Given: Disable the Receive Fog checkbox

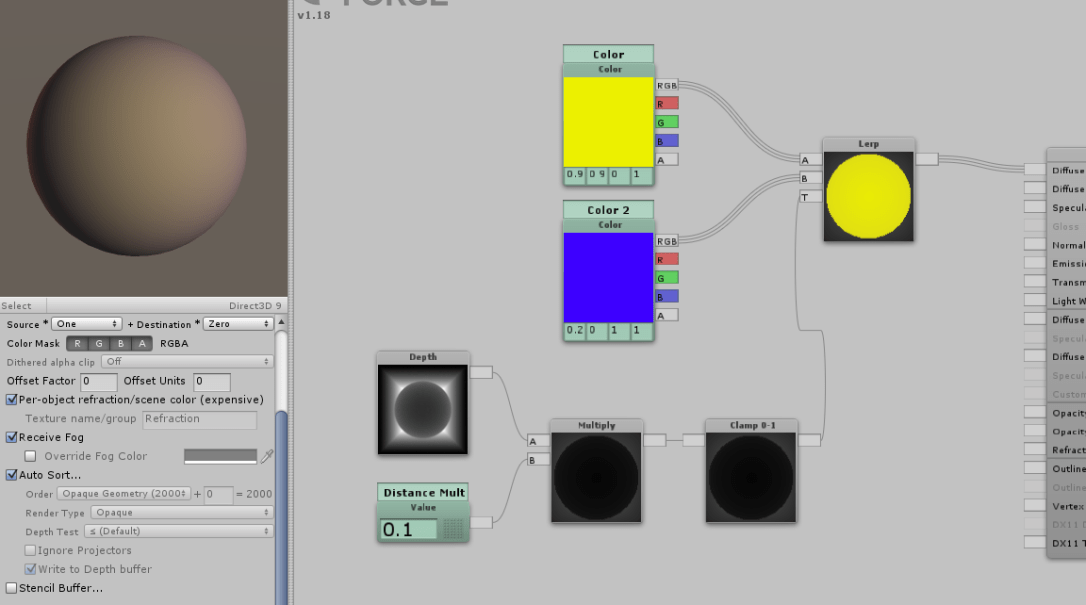Looking at the screenshot, I should pyautogui.click(x=12, y=437).
